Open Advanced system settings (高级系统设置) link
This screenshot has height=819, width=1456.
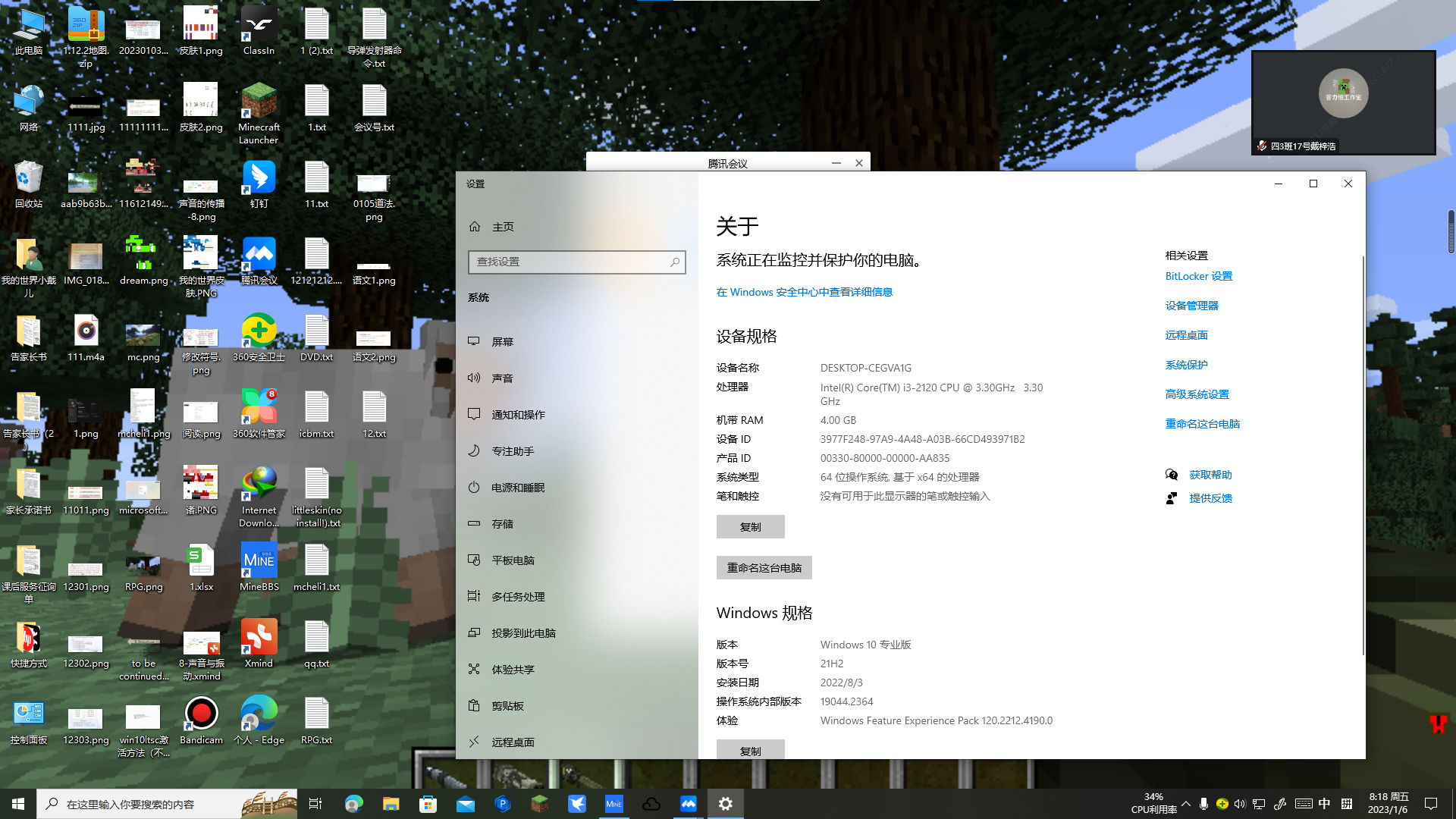click(x=1197, y=395)
